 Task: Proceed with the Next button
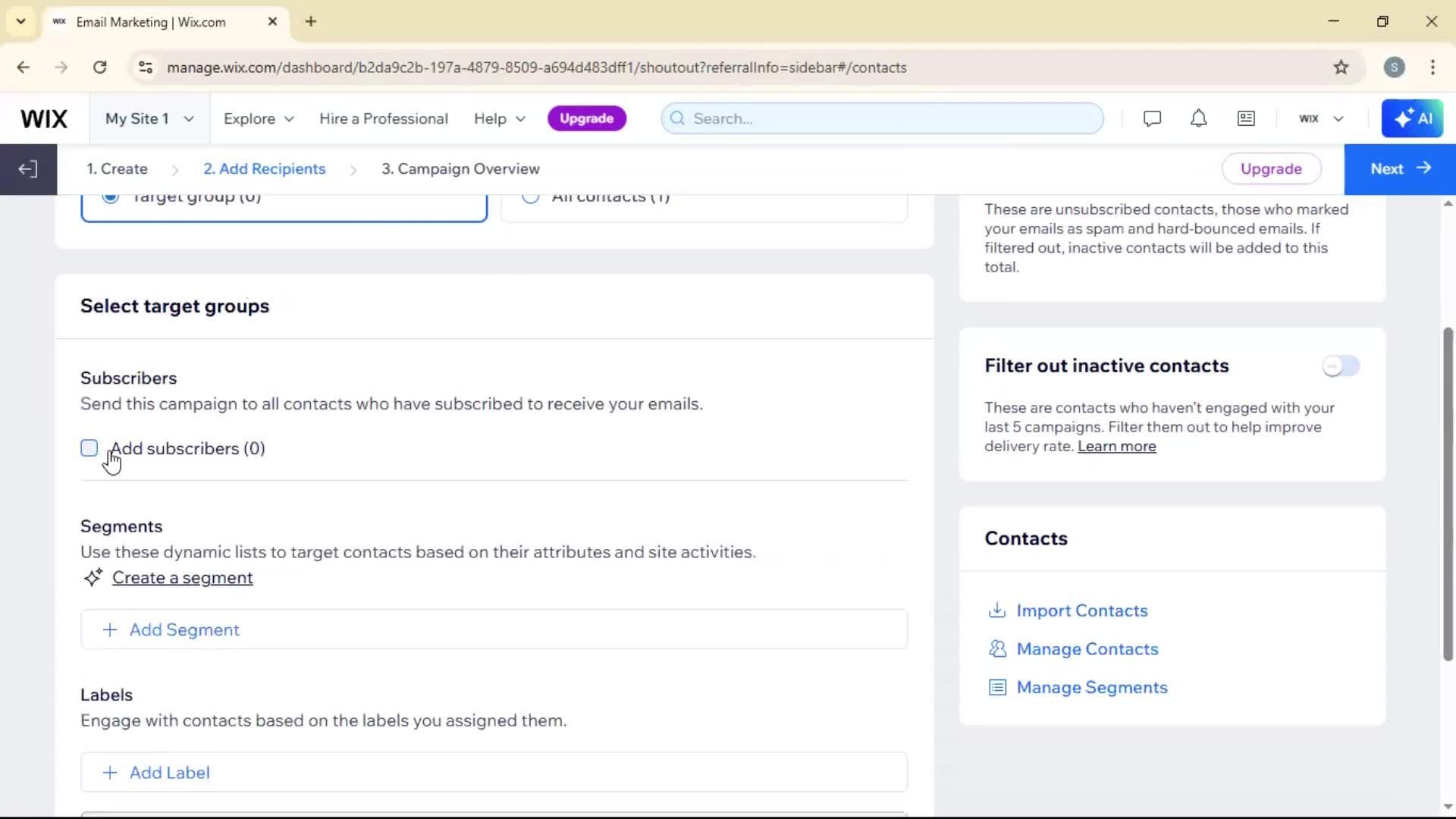point(1400,169)
